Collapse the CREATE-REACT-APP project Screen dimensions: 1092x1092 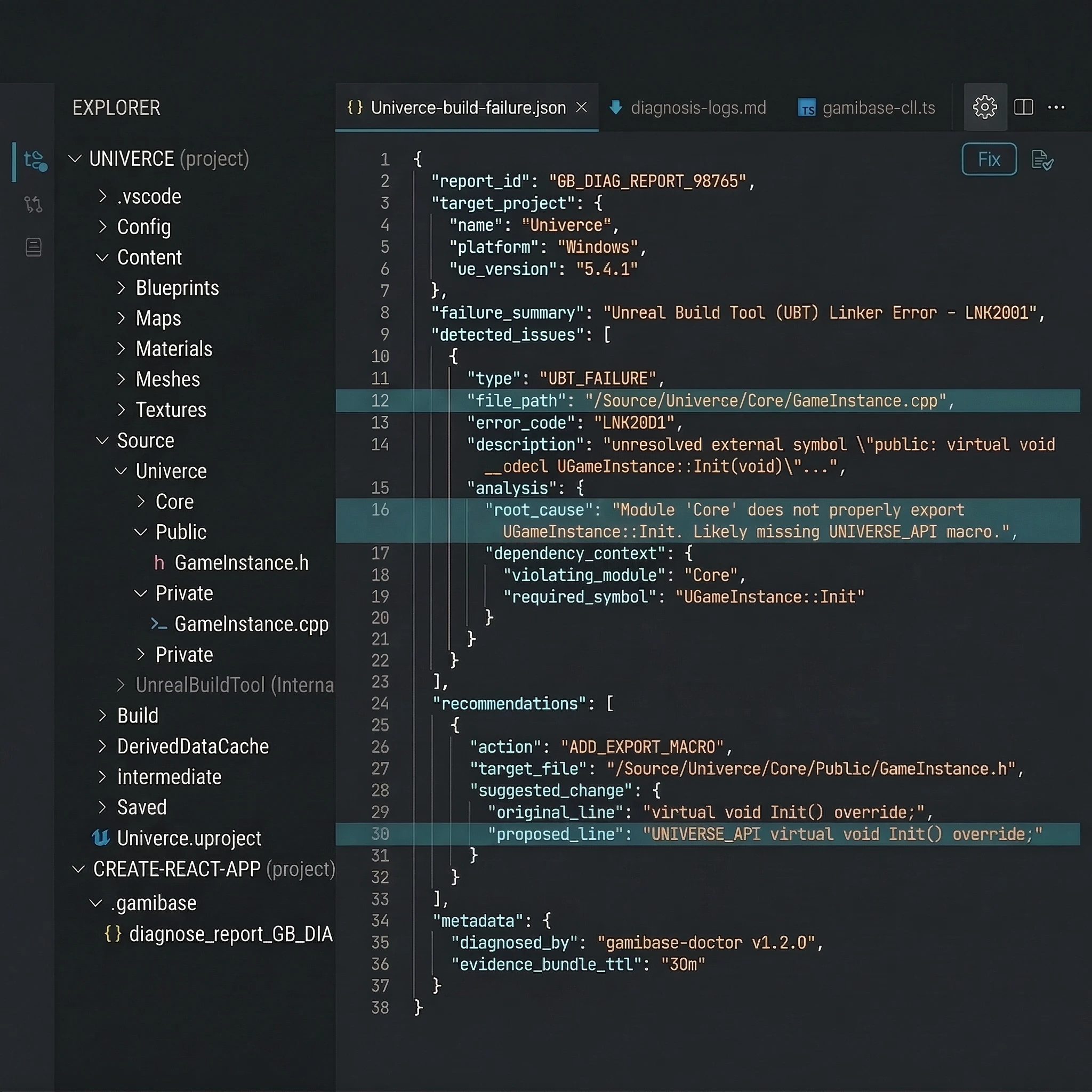[x=77, y=869]
